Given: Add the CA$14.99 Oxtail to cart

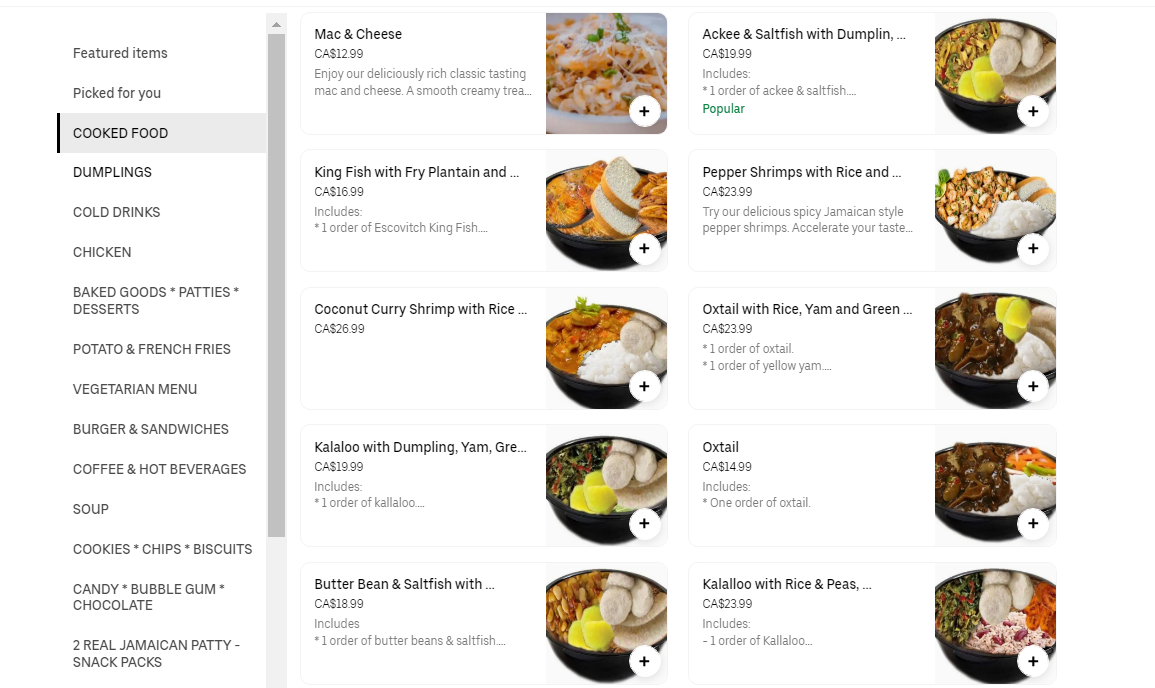Looking at the screenshot, I should (1033, 523).
